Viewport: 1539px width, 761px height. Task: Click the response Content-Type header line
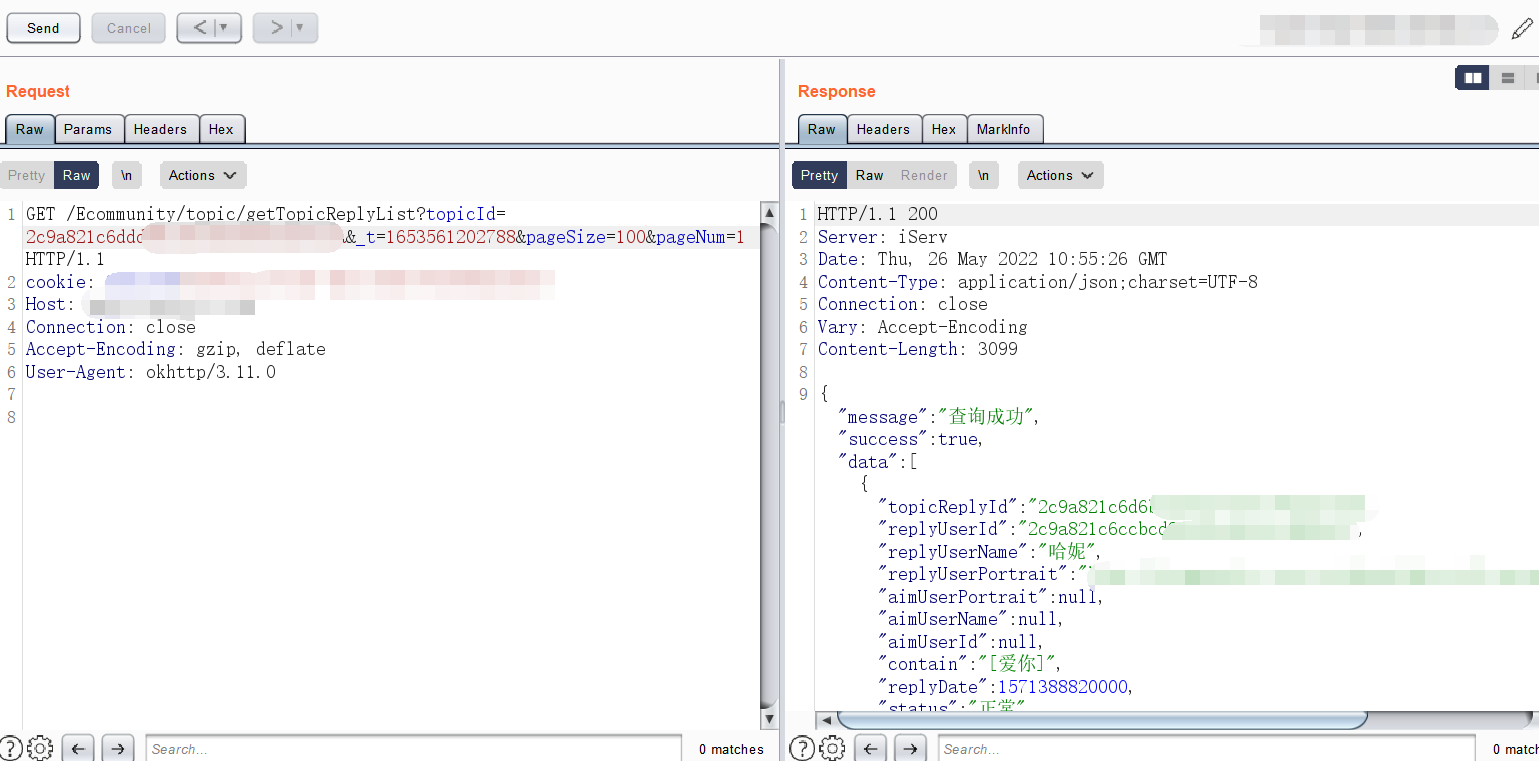click(x=1038, y=282)
